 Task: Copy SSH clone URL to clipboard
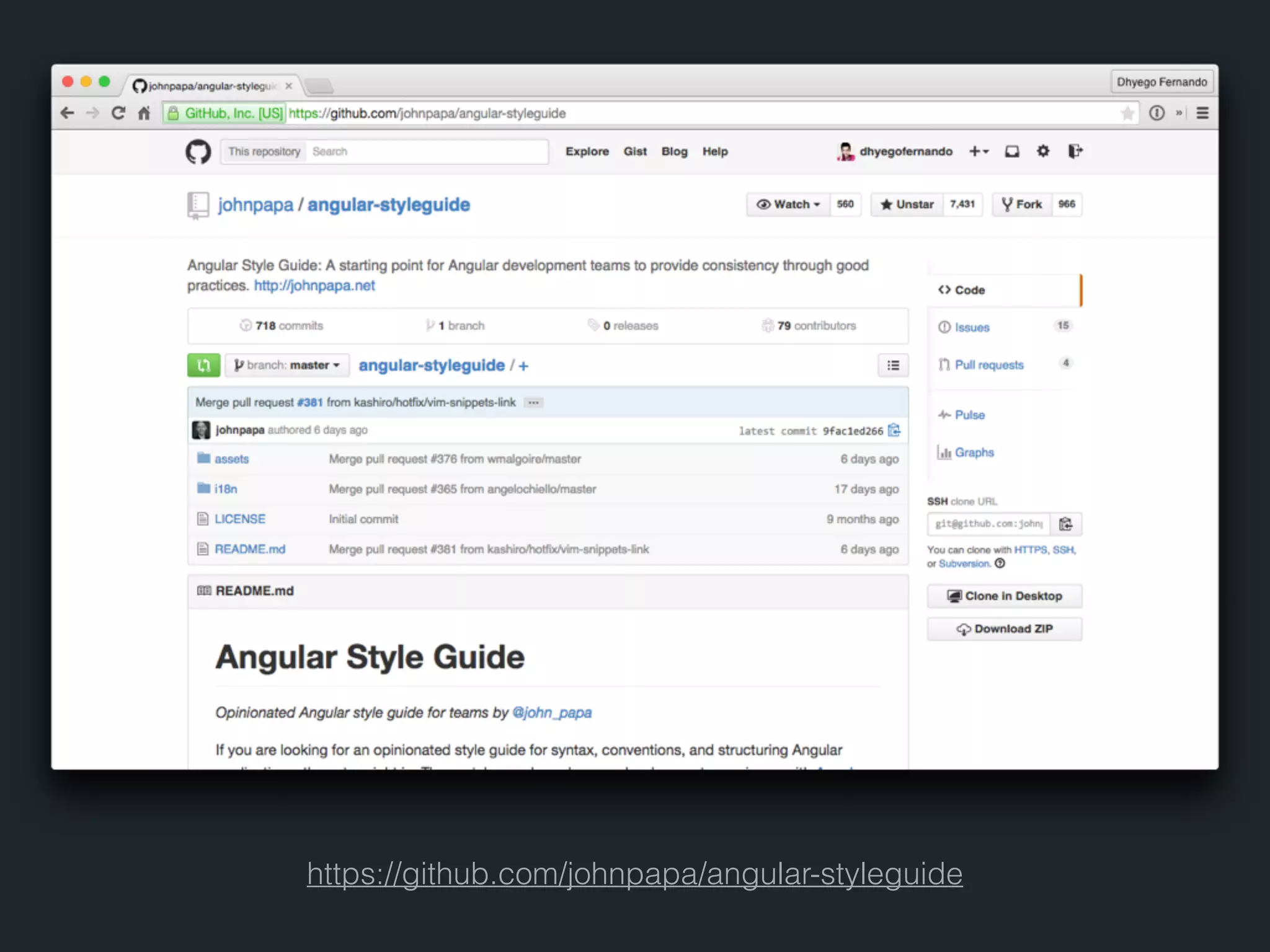(1065, 524)
